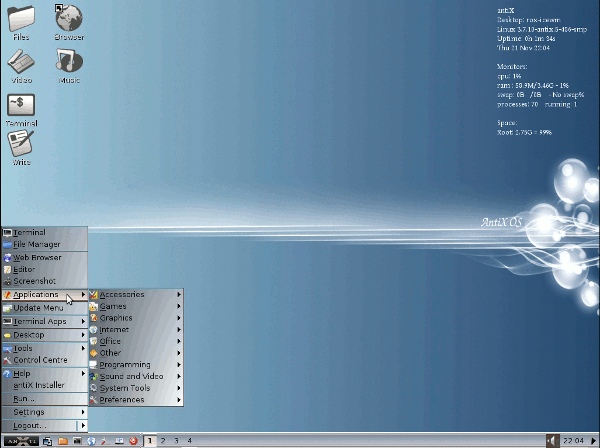
Task: Expand the Help submenu
Action: coord(45,374)
